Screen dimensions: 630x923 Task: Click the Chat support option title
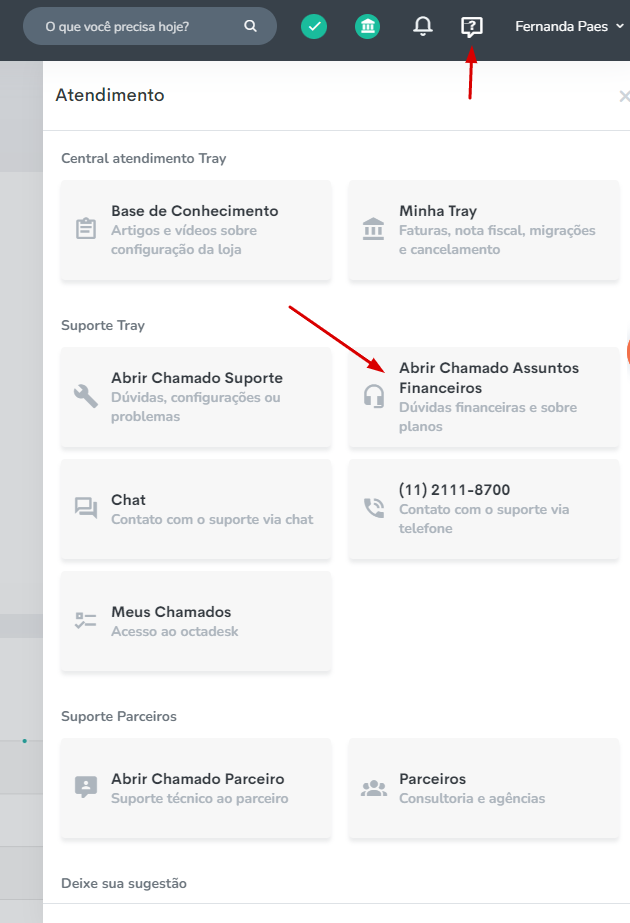pos(128,500)
